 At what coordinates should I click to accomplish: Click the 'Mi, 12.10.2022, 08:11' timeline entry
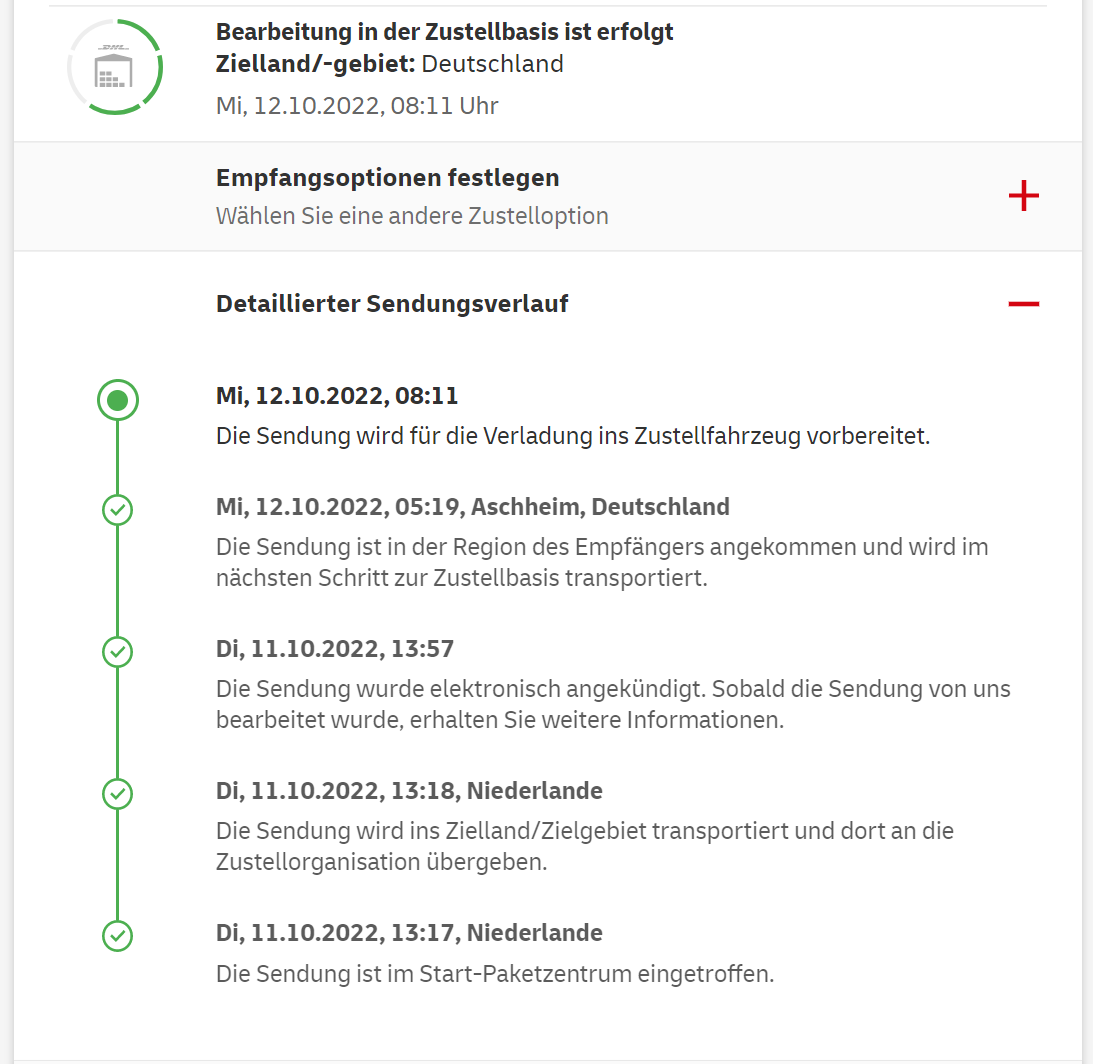point(337,396)
